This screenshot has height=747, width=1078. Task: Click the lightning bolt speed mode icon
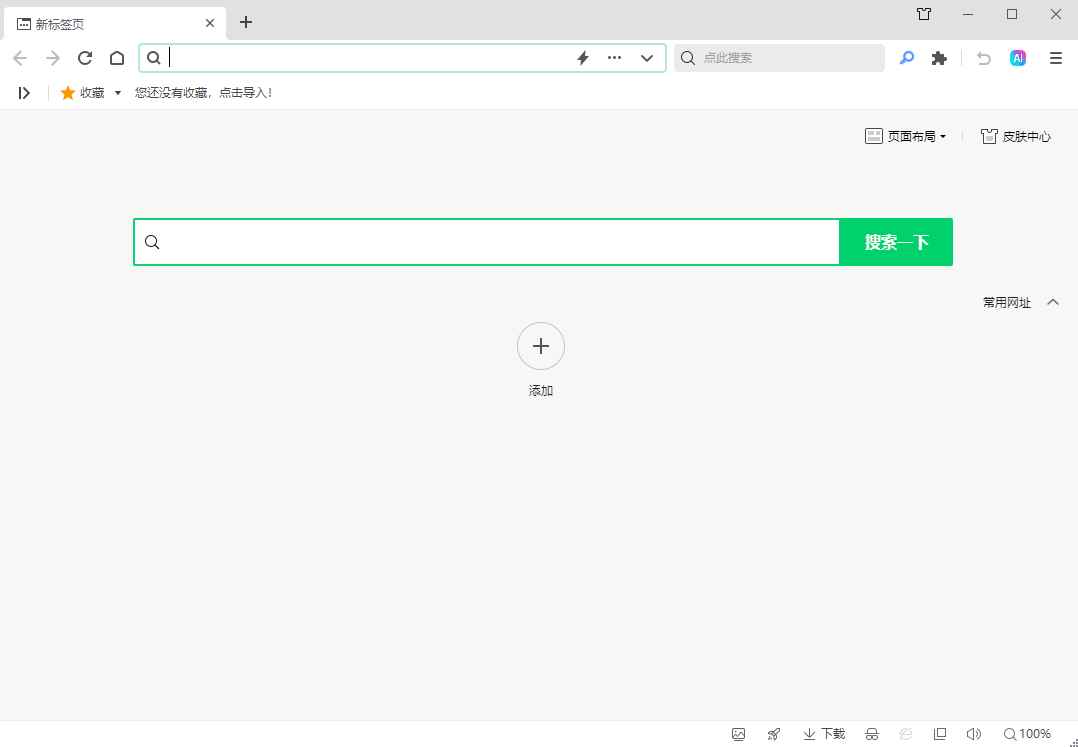click(x=583, y=58)
